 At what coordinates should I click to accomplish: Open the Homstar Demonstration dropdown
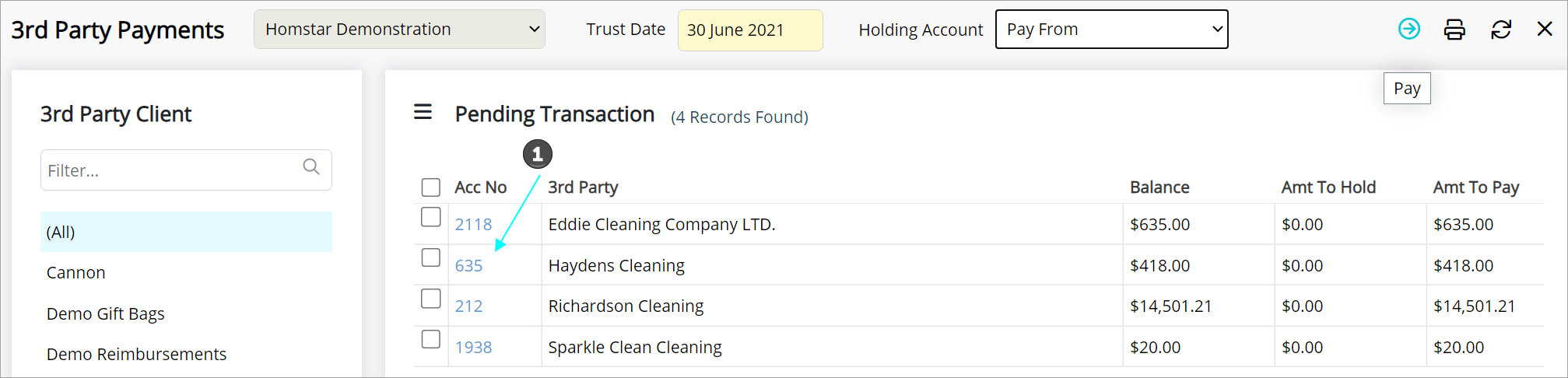click(399, 30)
